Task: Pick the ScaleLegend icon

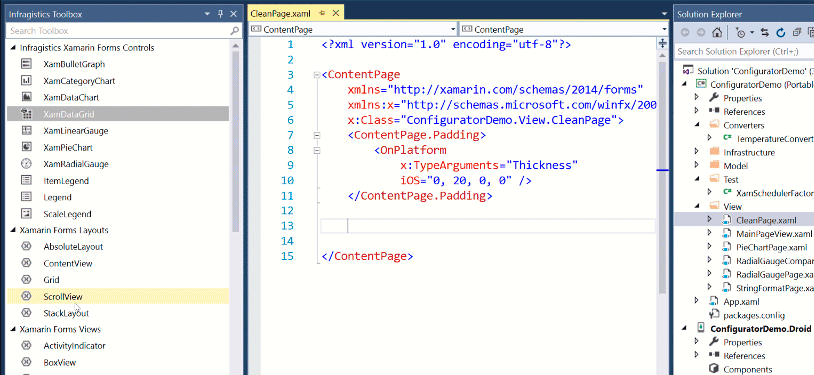Action: (26, 213)
